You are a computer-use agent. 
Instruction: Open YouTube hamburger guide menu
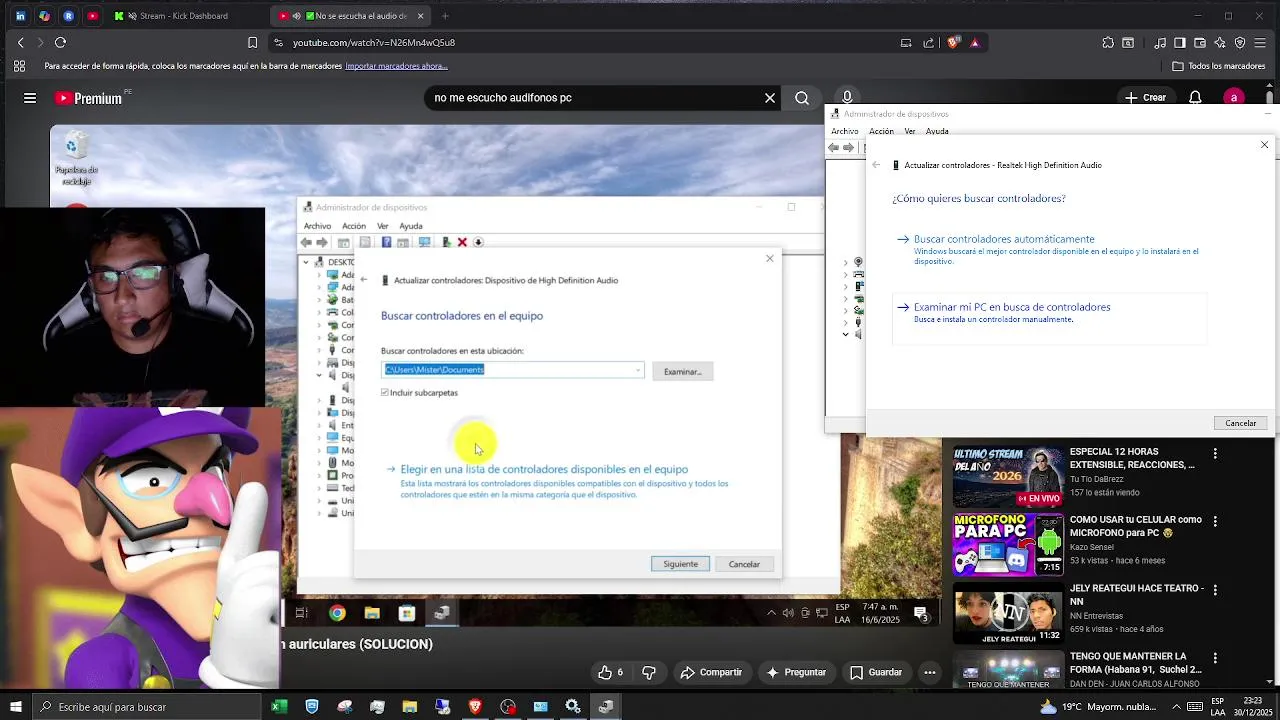30,98
